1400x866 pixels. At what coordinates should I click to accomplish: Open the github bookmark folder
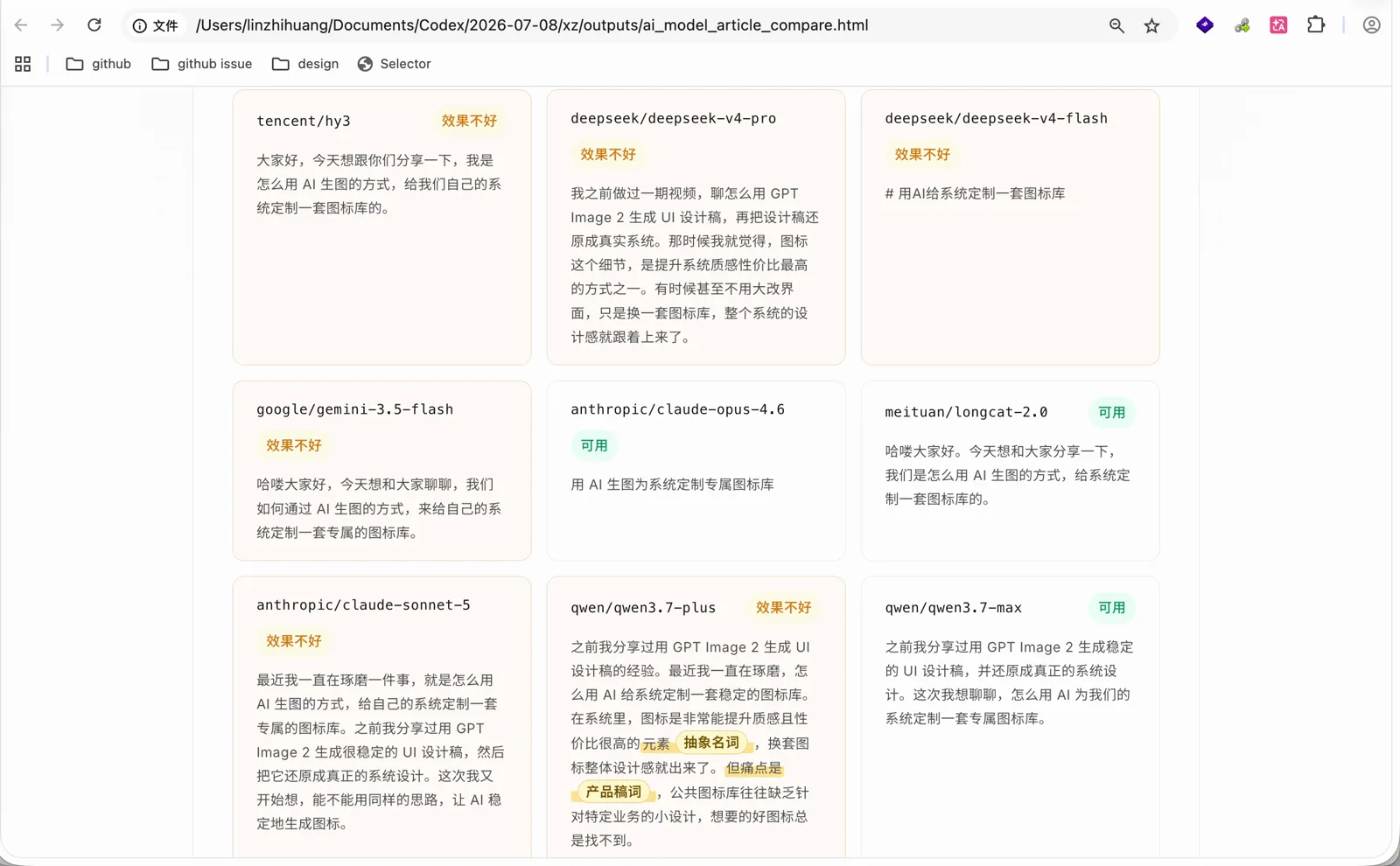coord(98,64)
